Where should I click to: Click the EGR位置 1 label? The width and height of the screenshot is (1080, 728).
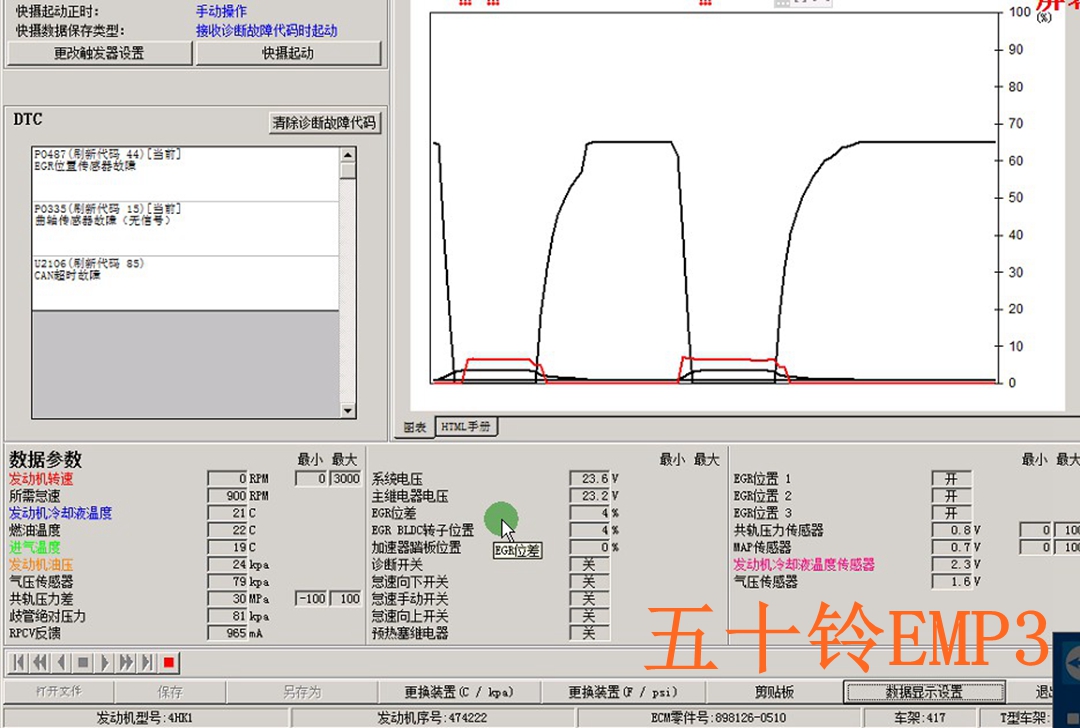point(762,479)
